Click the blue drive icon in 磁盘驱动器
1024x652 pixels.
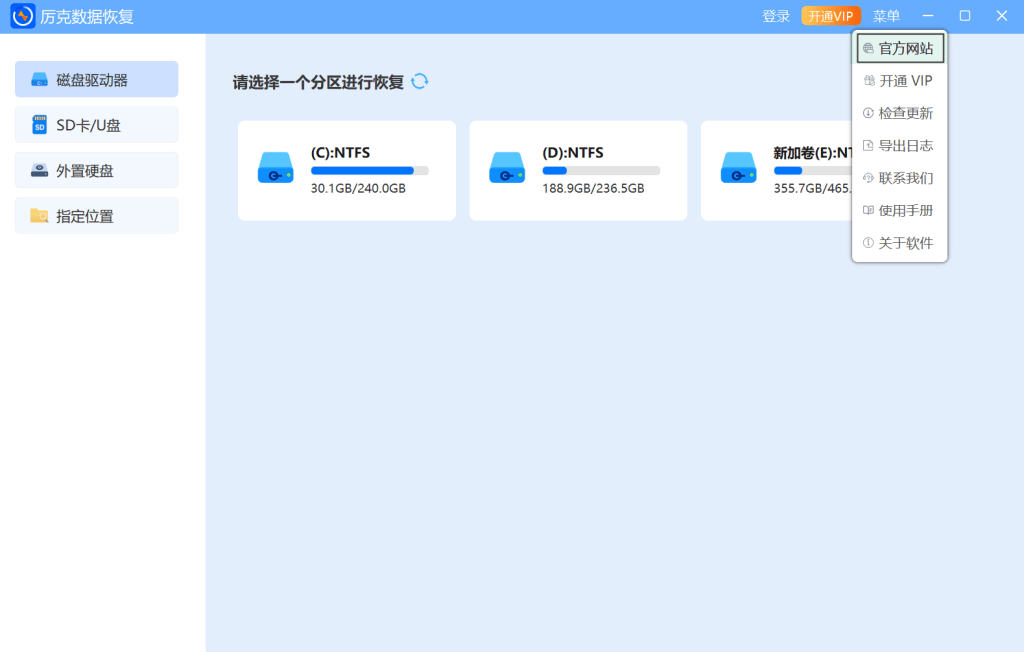click(40, 80)
